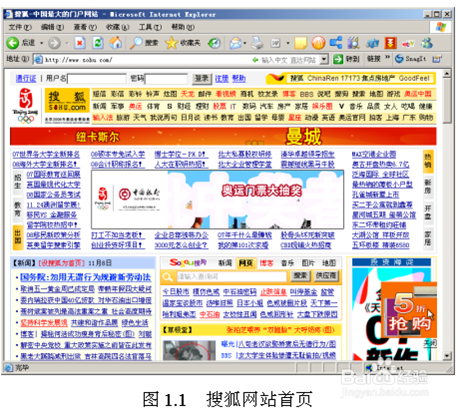The height and width of the screenshot is (410, 458).
Task: Refresh the page using the green arrows icon
Action: tap(97, 43)
